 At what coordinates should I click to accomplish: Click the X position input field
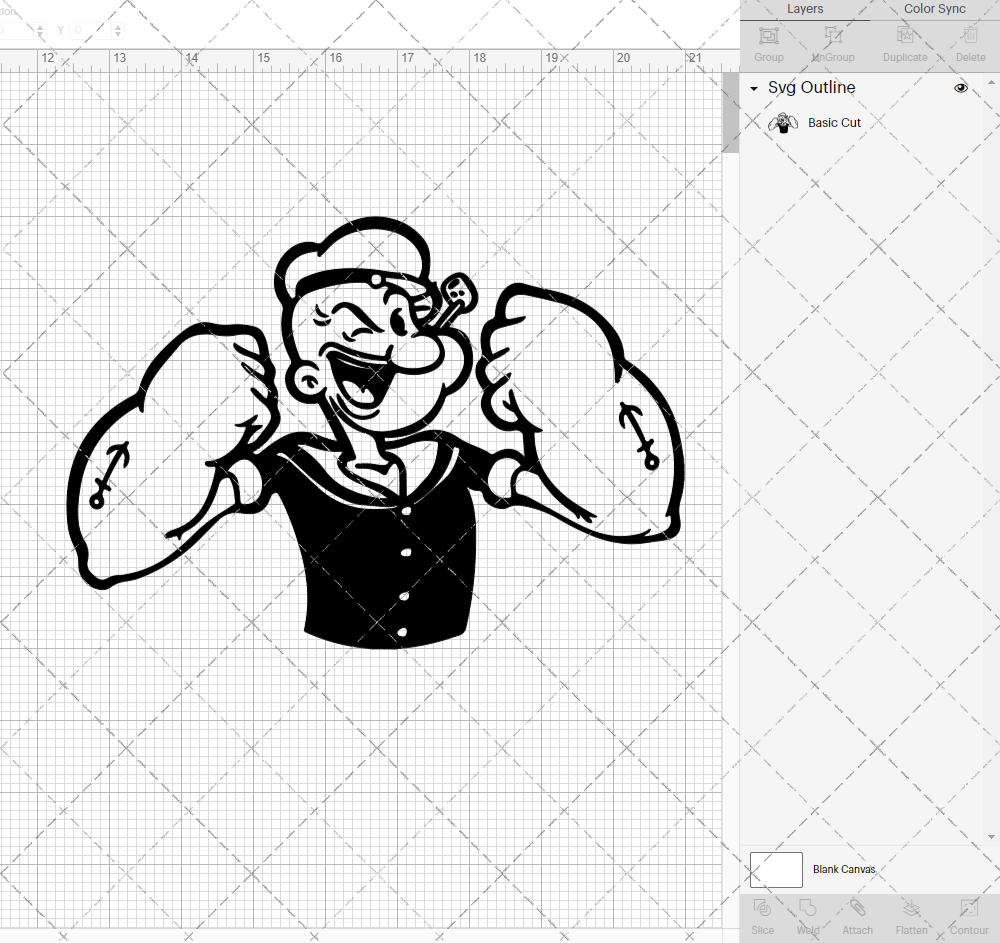pyautogui.click(x=15, y=30)
